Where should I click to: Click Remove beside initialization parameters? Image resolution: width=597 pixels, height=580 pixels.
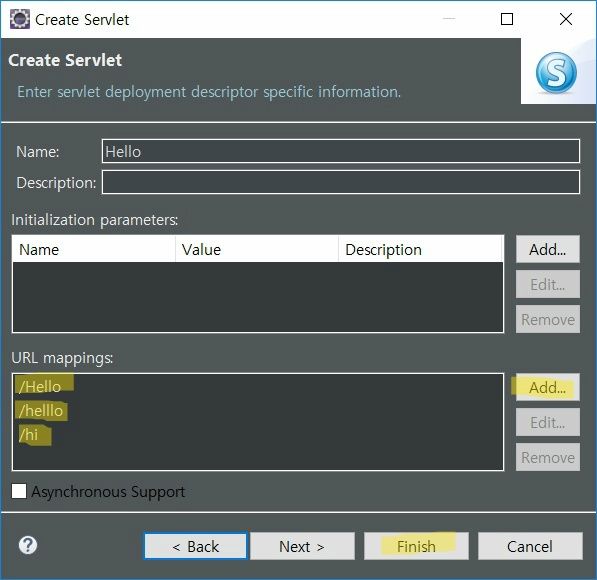[548, 319]
